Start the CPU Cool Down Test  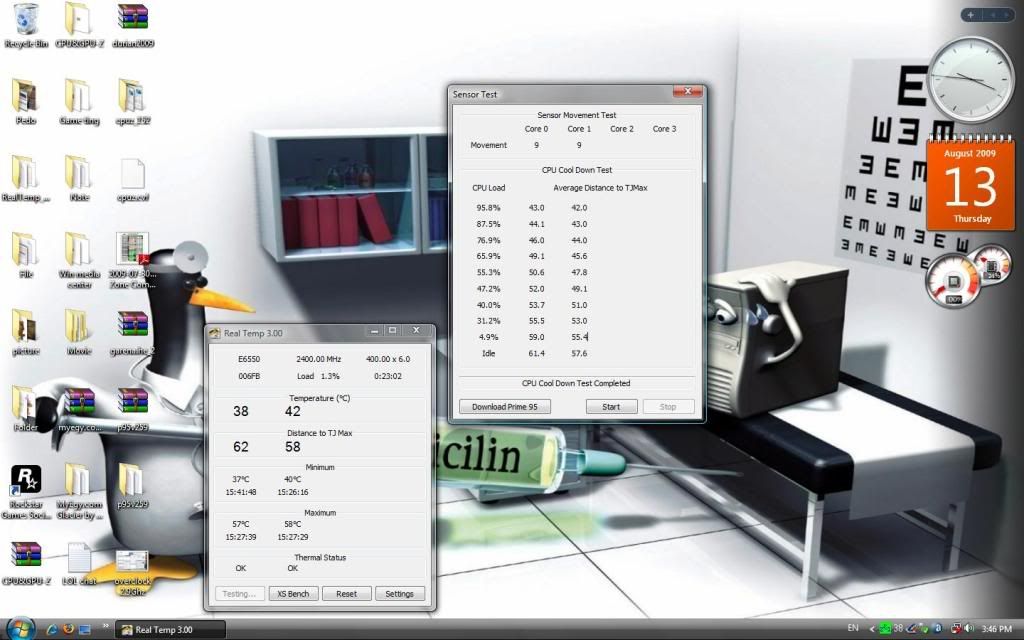point(611,406)
